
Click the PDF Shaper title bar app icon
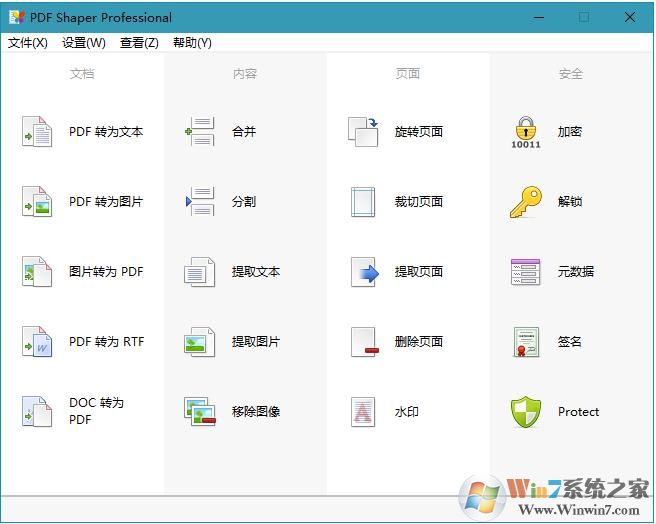tap(17, 17)
